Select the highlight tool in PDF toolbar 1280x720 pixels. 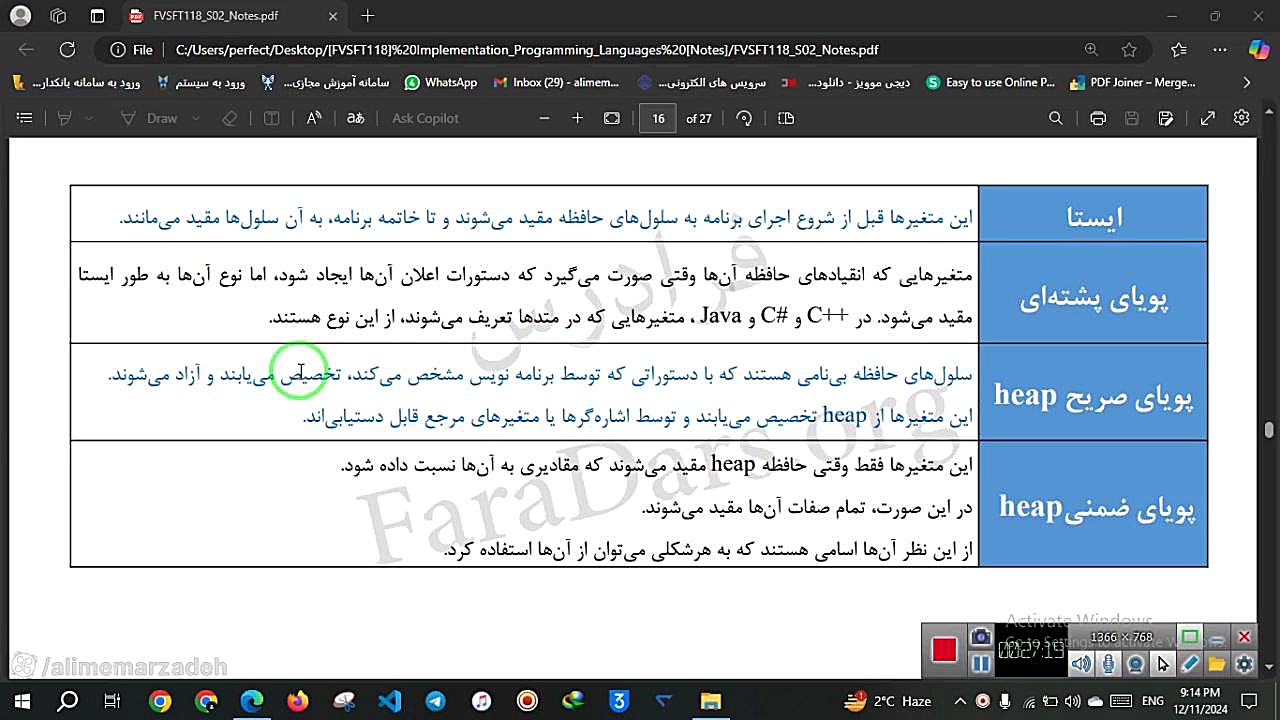point(65,118)
